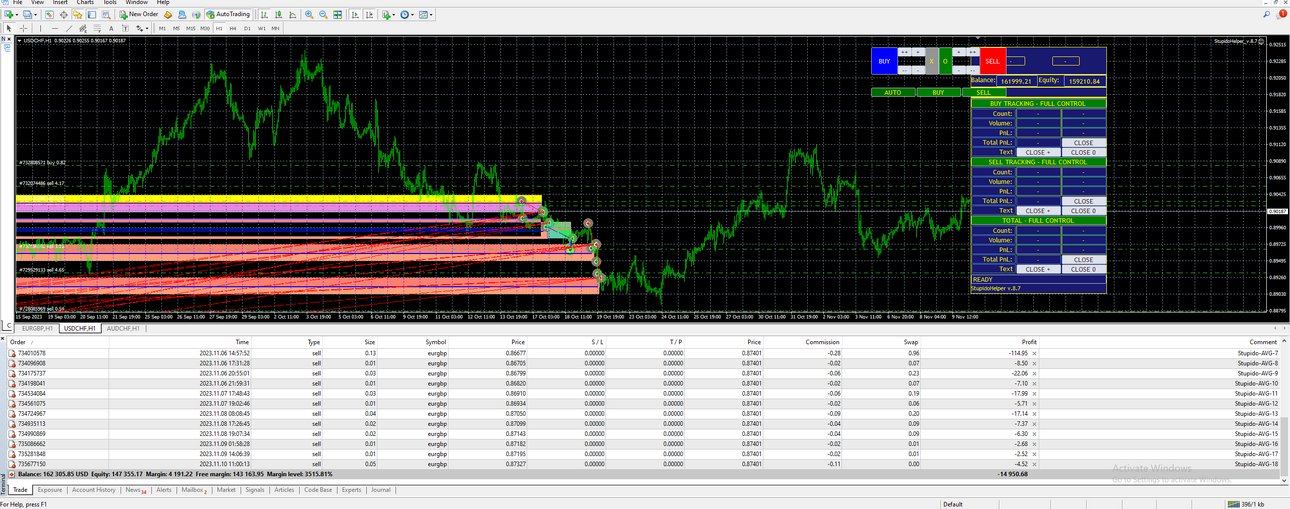The image size is (1290, 509).
Task: Click the blue BUY panel button
Action: (x=884, y=61)
